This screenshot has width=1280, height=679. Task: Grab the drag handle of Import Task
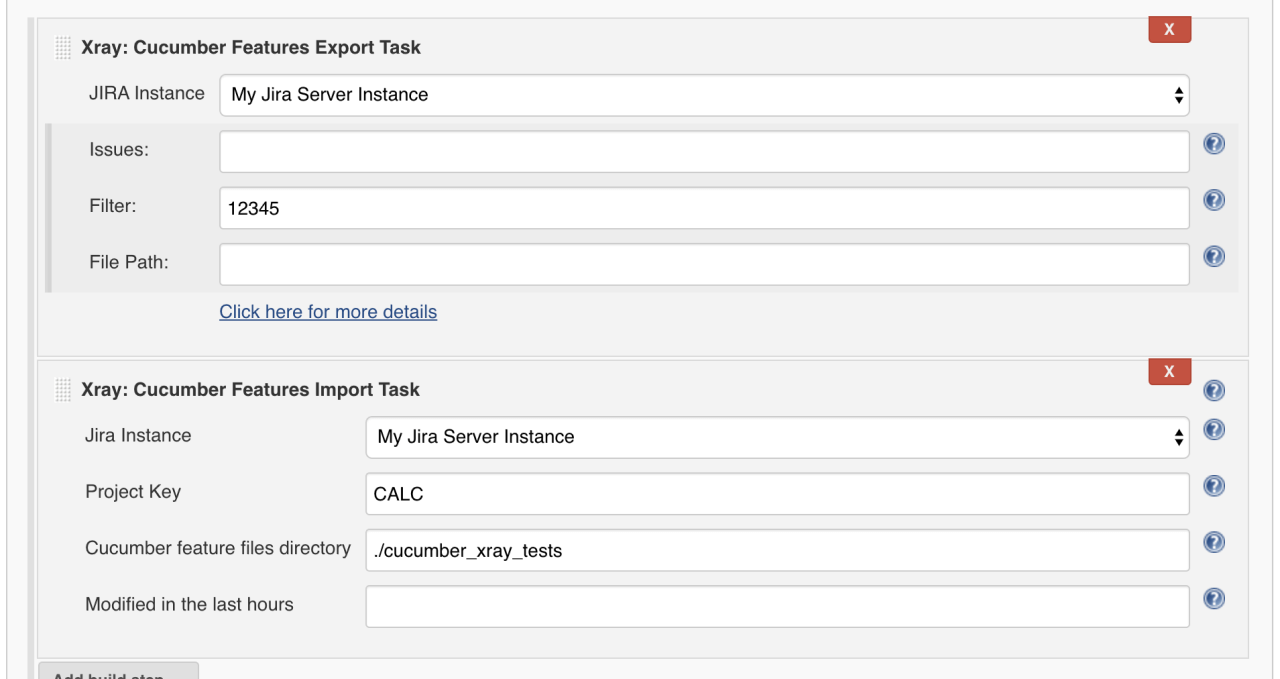pyautogui.click(x=63, y=390)
